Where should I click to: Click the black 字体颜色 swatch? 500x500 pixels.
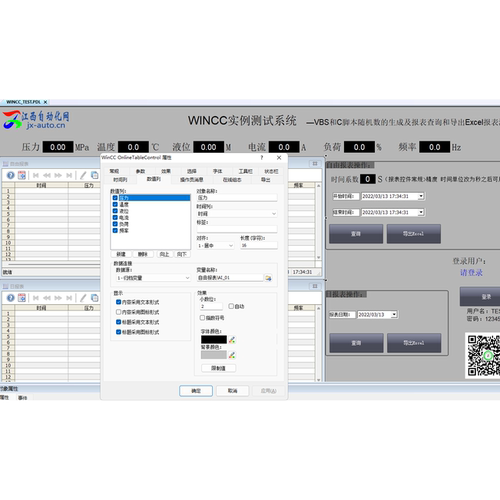pos(214,340)
